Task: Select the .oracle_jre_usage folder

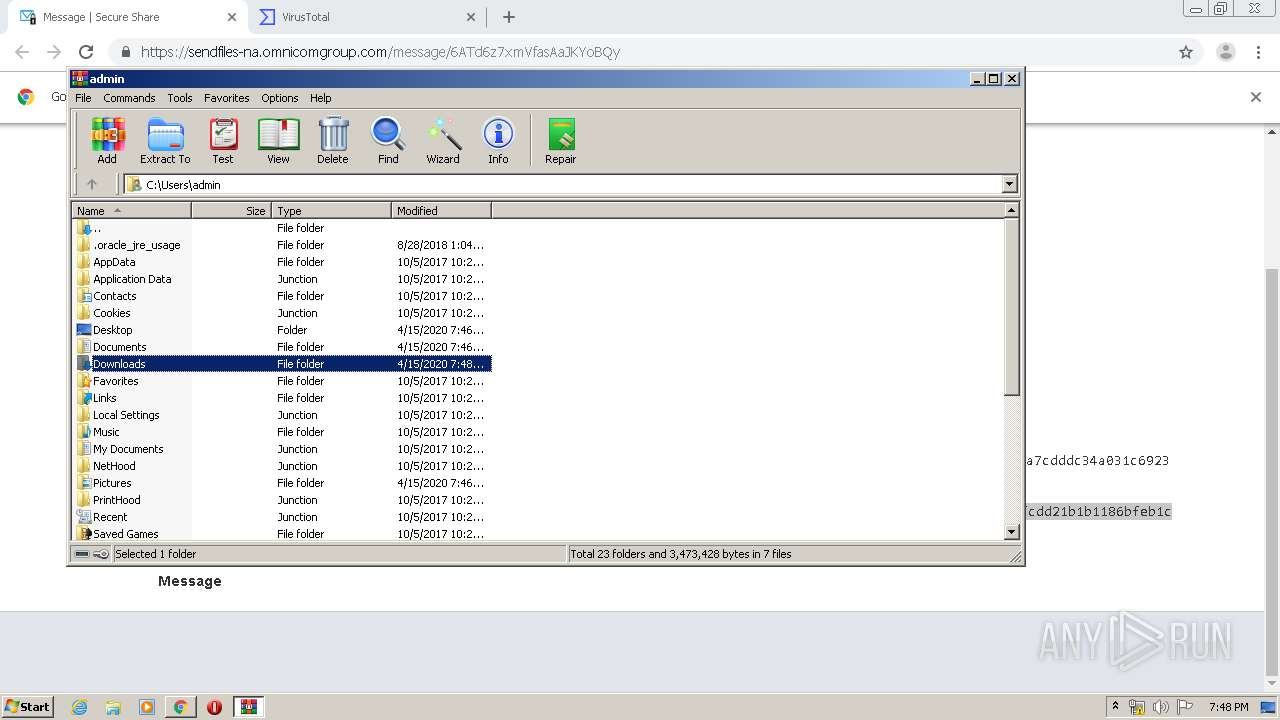Action: click(281, 245)
